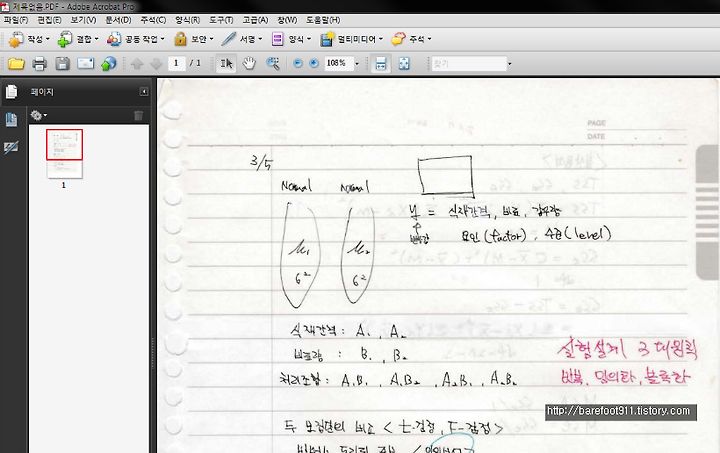Screen dimensions: 720x453
Task: Open the 도움말(H) menu
Action: 323,20
